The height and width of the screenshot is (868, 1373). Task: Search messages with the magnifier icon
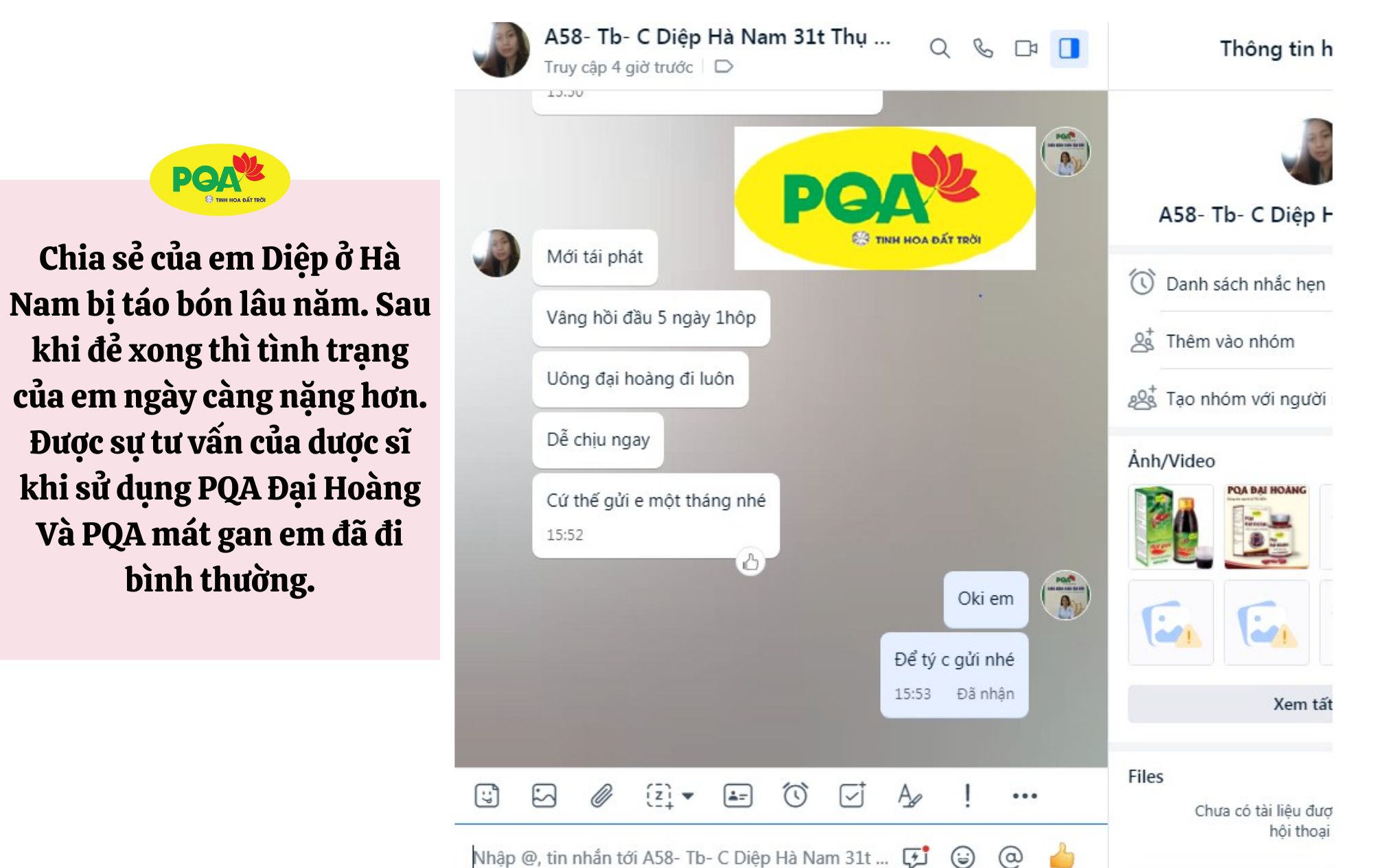940,49
